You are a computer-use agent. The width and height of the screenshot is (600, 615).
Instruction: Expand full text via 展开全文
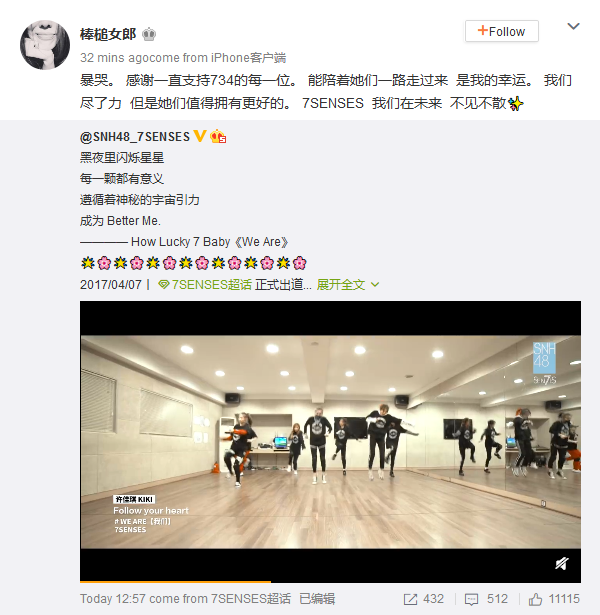[x=341, y=285]
